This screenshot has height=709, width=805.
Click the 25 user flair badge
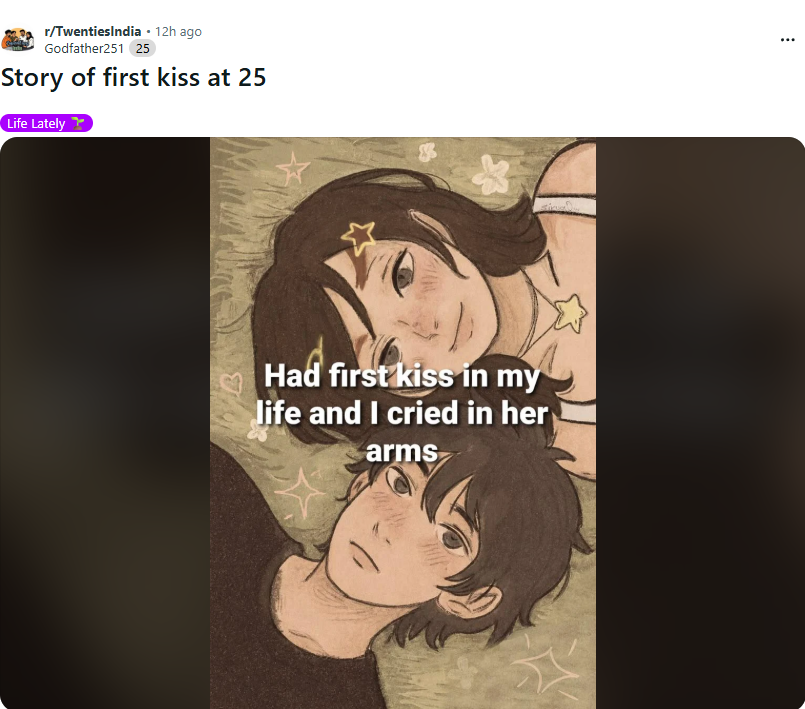[x=142, y=48]
